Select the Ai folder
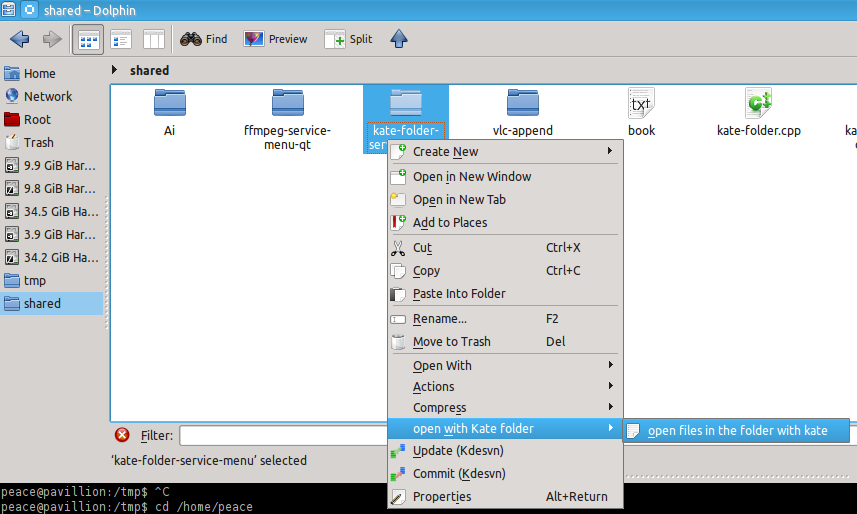857x514 pixels. pyautogui.click(x=169, y=113)
